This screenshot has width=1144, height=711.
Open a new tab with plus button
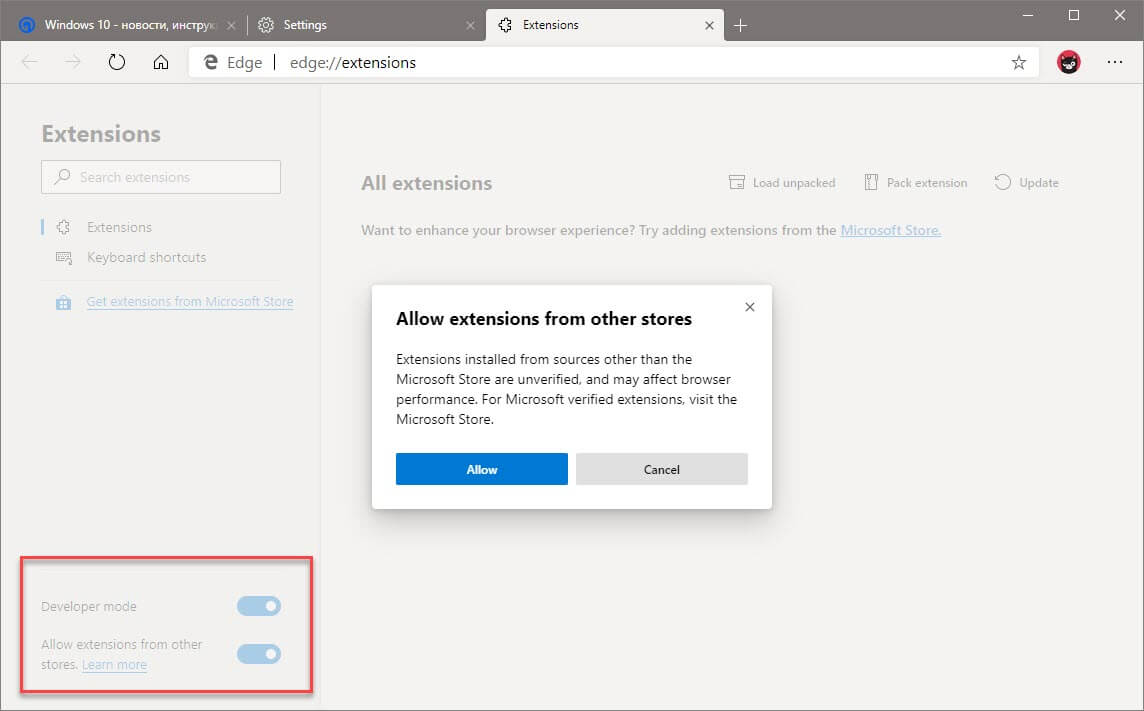pyautogui.click(x=740, y=26)
